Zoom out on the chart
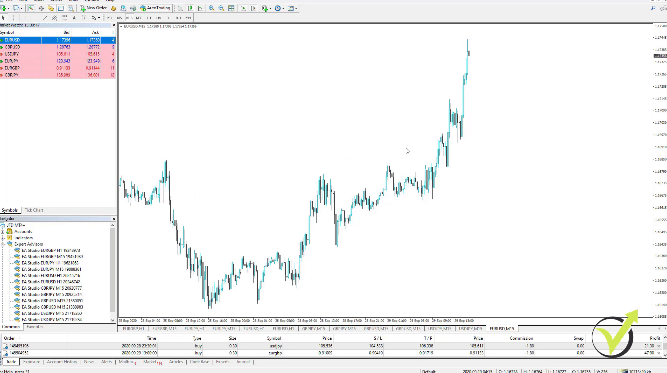Viewport: 667px width, 373px height. click(221, 8)
